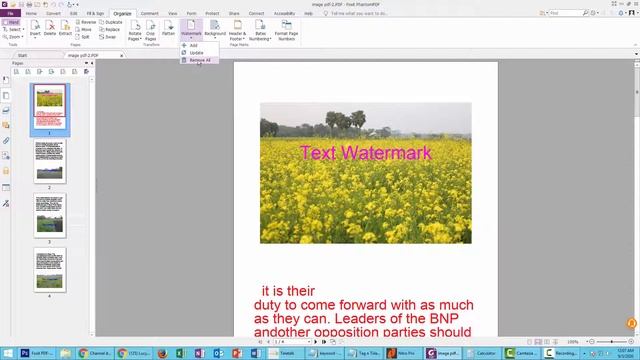Image resolution: width=640 pixels, height=360 pixels.
Task: Switch to the Protect ribbon tab
Action: [x=212, y=13]
